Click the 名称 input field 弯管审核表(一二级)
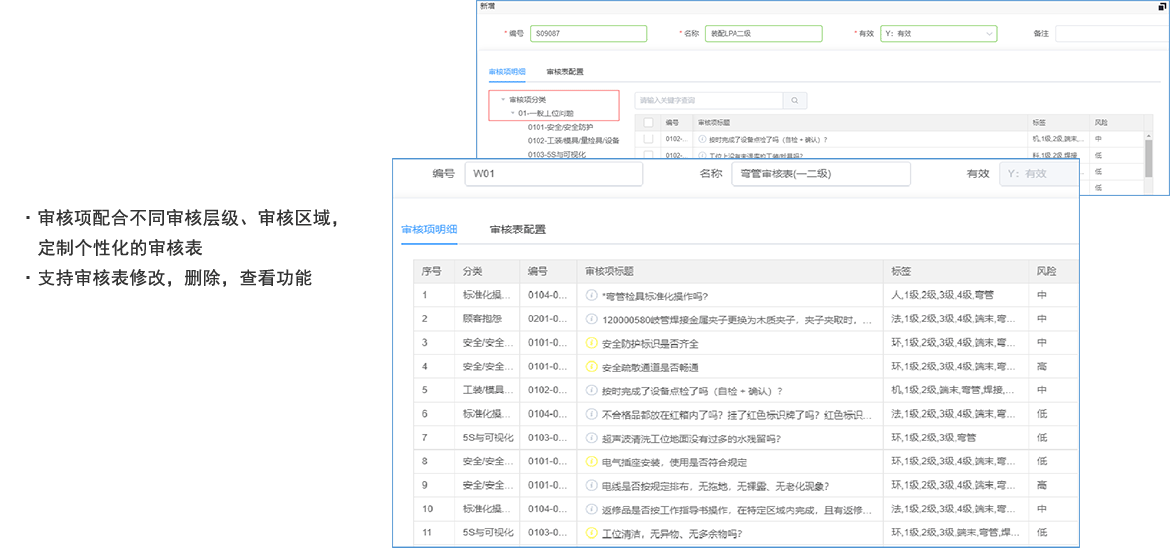Image resolution: width=1170 pixels, height=548 pixels. (820, 174)
